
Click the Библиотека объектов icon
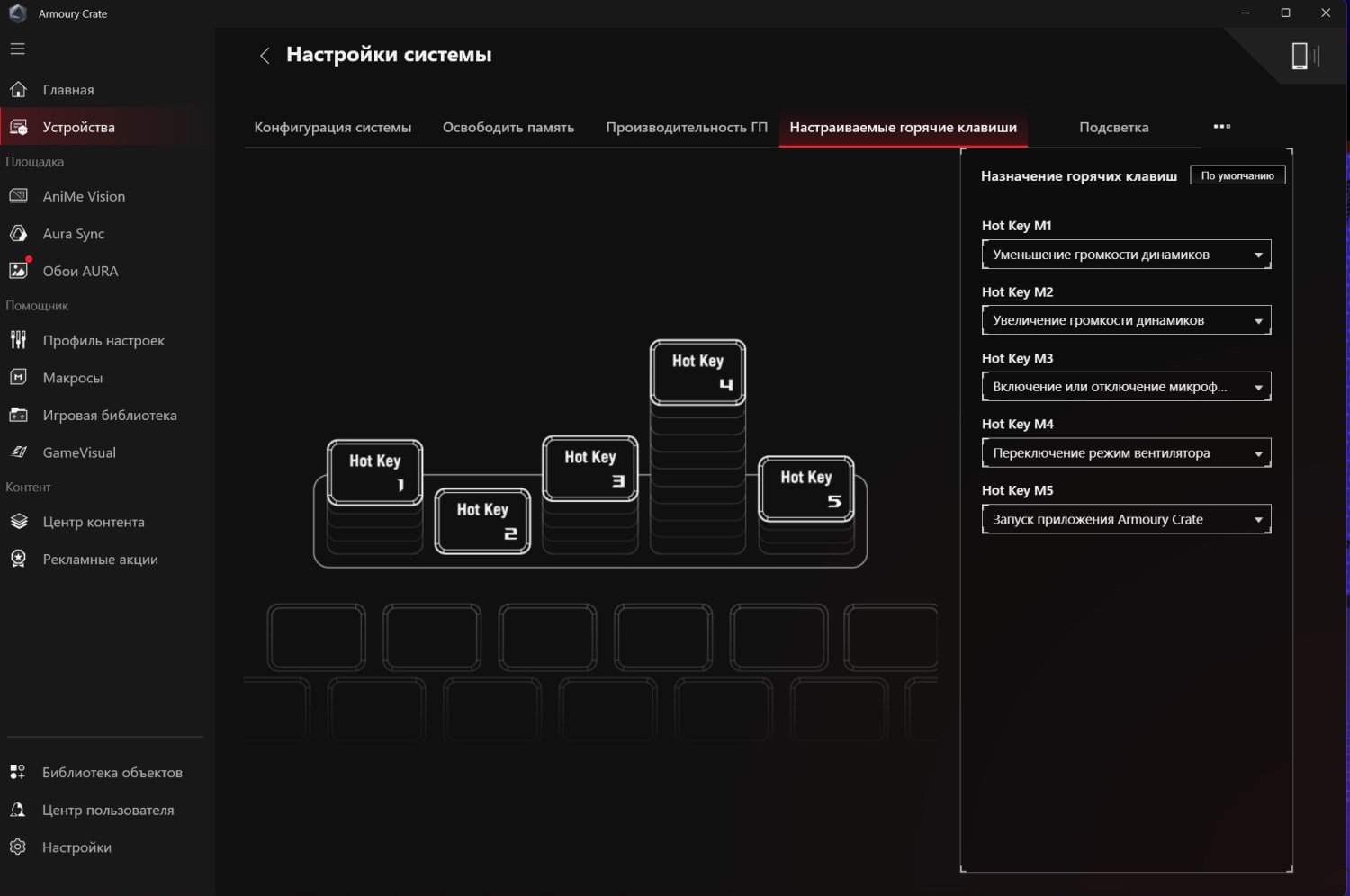(18, 772)
